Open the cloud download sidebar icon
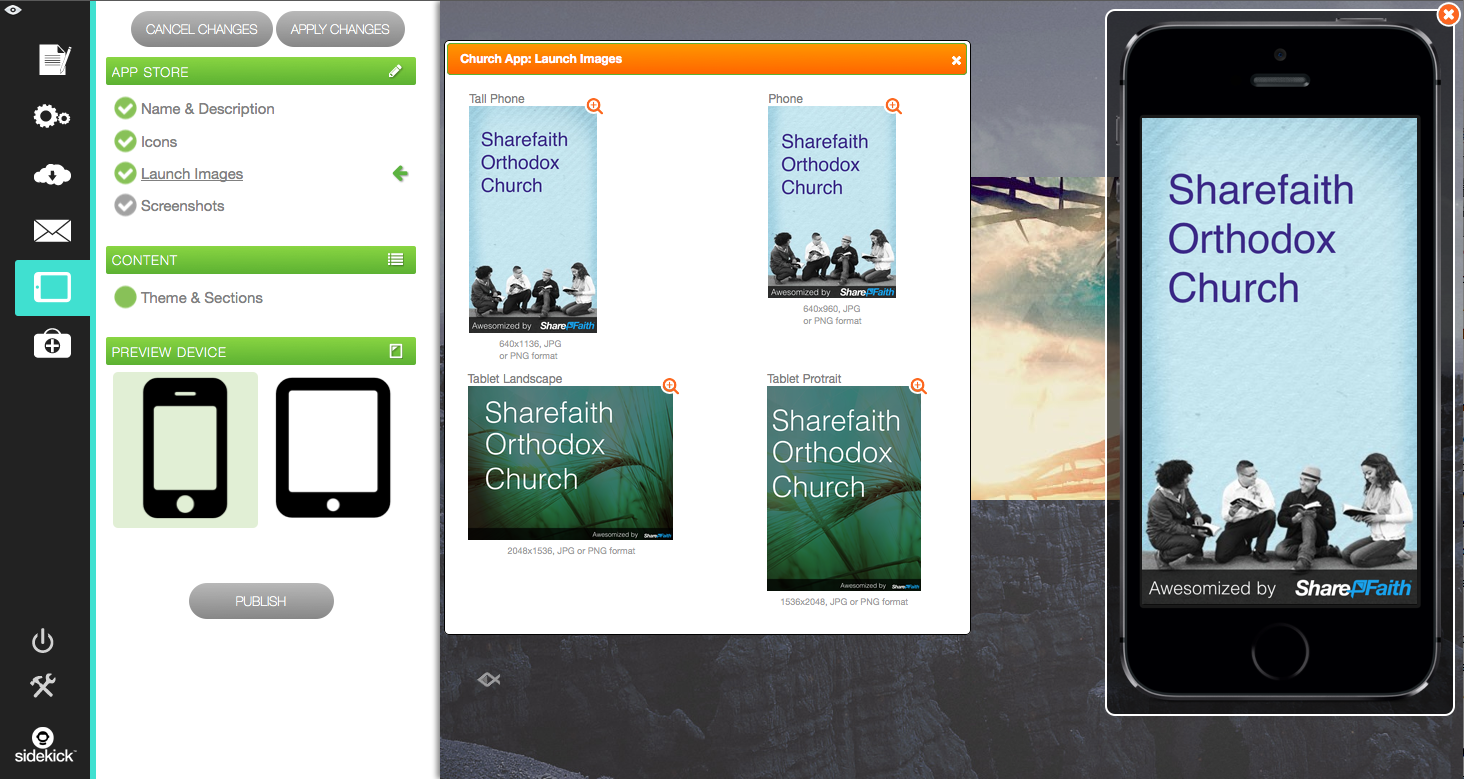Image resolution: width=1464 pixels, height=779 pixels. point(52,175)
